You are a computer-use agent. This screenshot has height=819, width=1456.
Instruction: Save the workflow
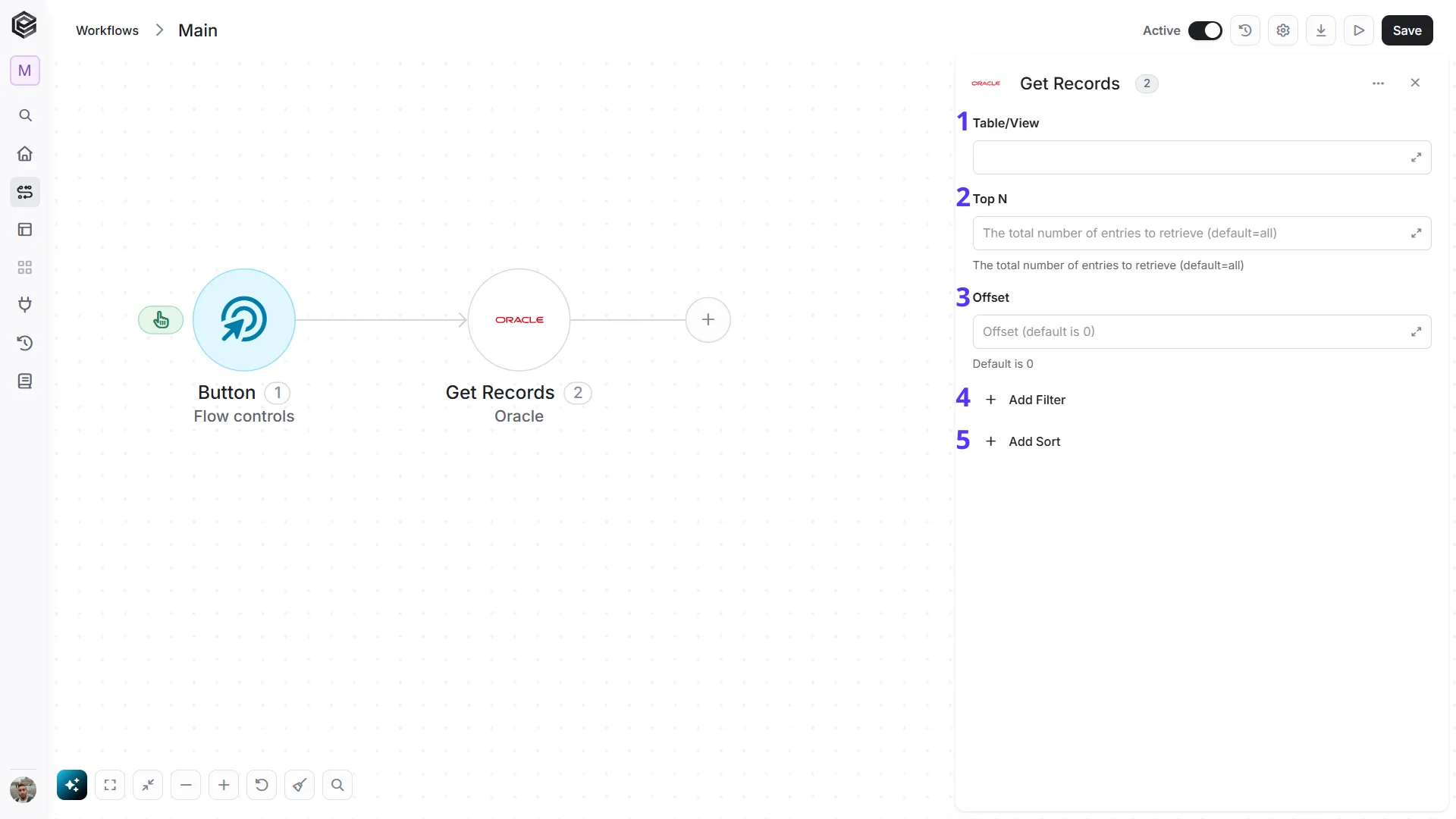point(1407,30)
